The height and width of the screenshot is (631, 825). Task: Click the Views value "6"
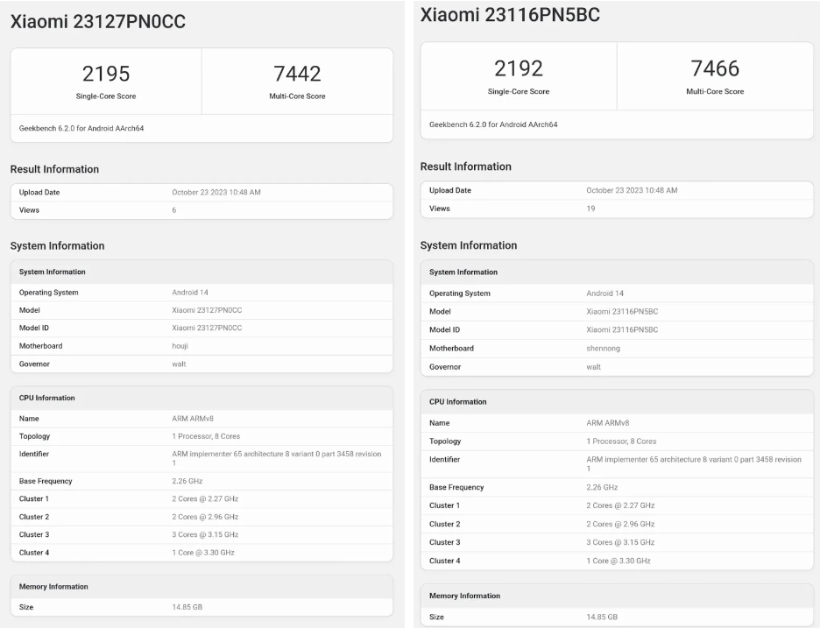pyautogui.click(x=174, y=211)
